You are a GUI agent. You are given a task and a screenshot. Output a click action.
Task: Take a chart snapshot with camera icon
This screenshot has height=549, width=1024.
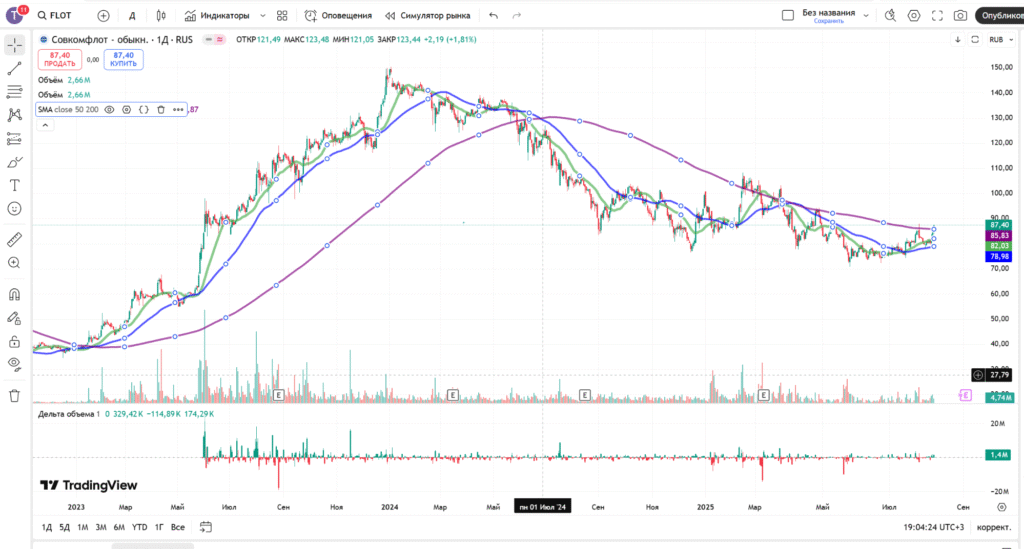click(x=960, y=15)
